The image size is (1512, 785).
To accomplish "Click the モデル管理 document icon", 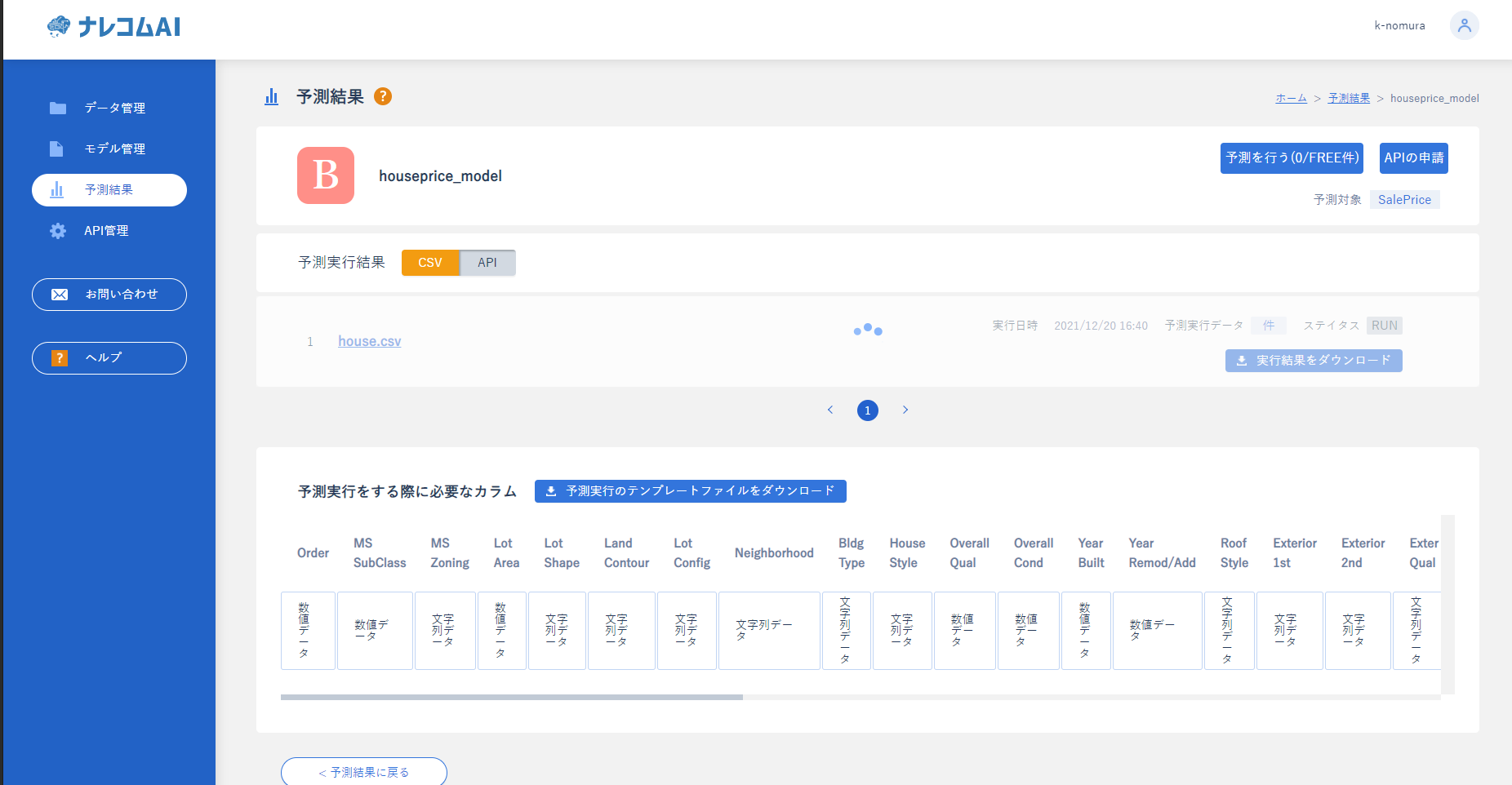I will [x=56, y=149].
